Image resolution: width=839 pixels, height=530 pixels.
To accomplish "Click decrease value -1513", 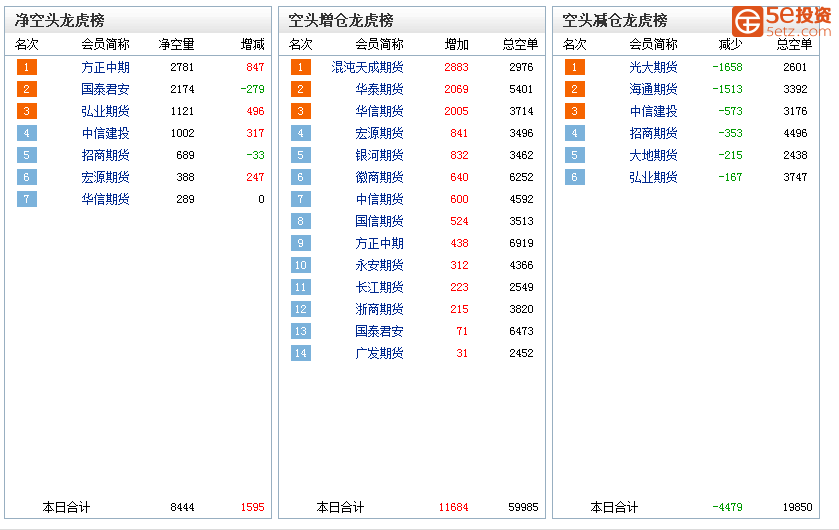I will point(728,89).
